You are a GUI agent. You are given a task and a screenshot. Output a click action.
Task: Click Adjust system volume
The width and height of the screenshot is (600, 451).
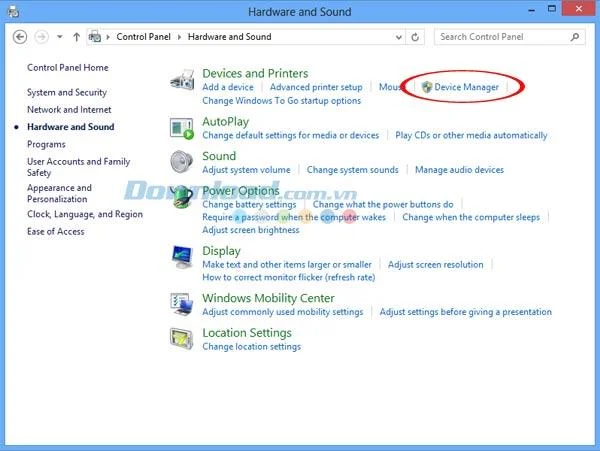pyautogui.click(x=246, y=170)
